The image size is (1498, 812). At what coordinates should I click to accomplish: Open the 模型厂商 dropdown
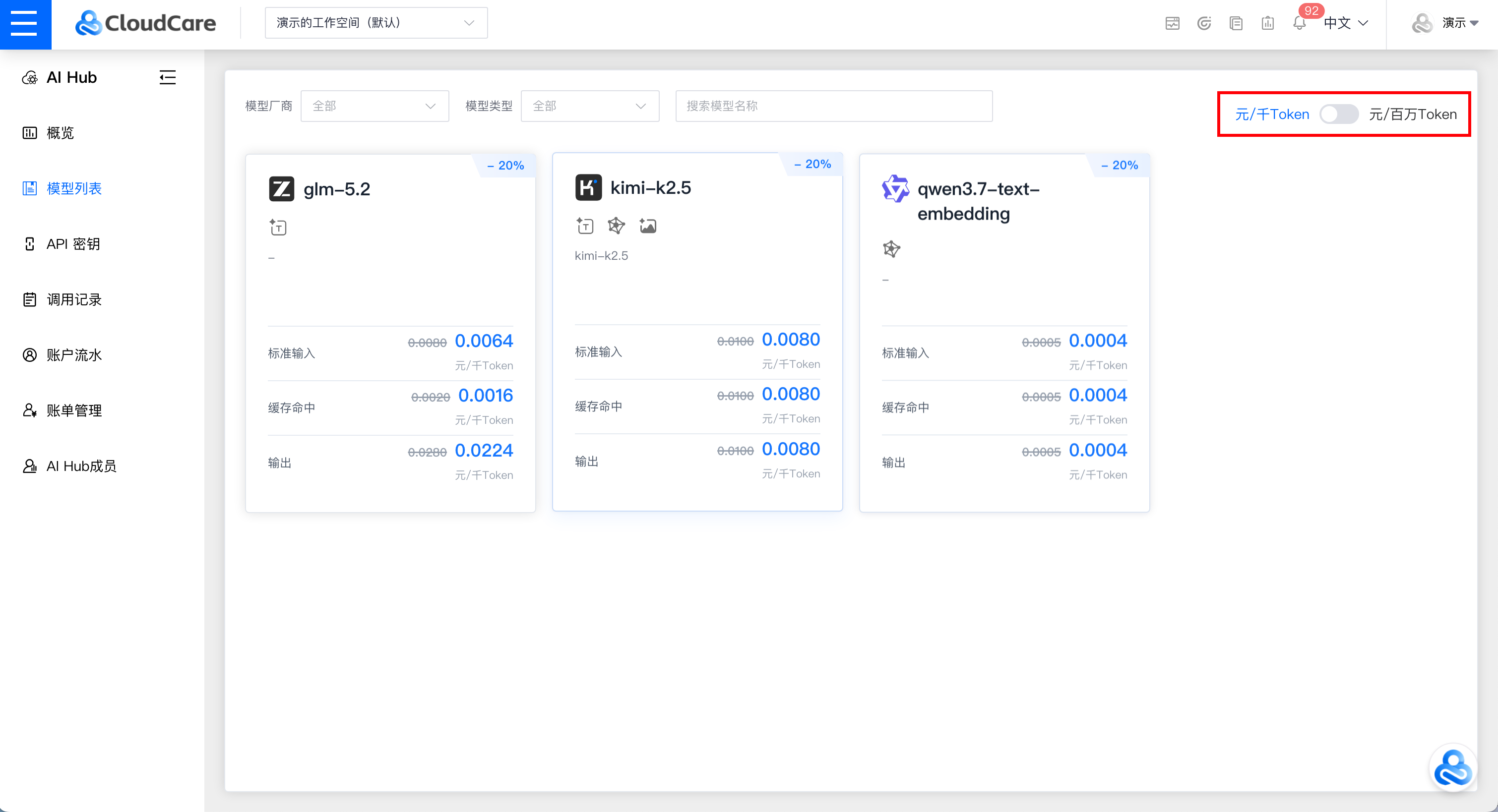pyautogui.click(x=374, y=106)
